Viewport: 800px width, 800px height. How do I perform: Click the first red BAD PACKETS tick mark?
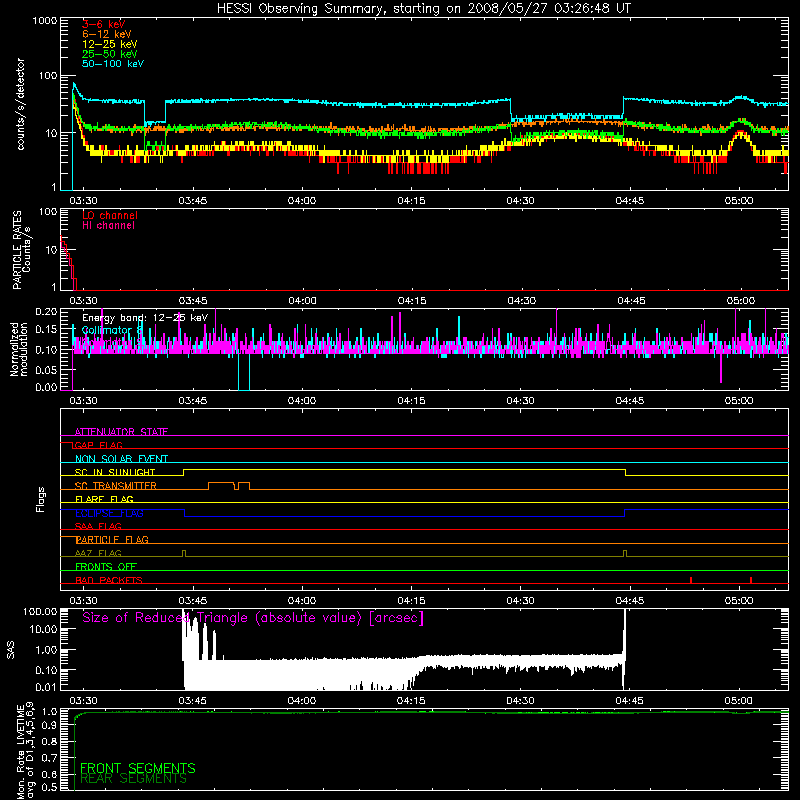(x=691, y=580)
